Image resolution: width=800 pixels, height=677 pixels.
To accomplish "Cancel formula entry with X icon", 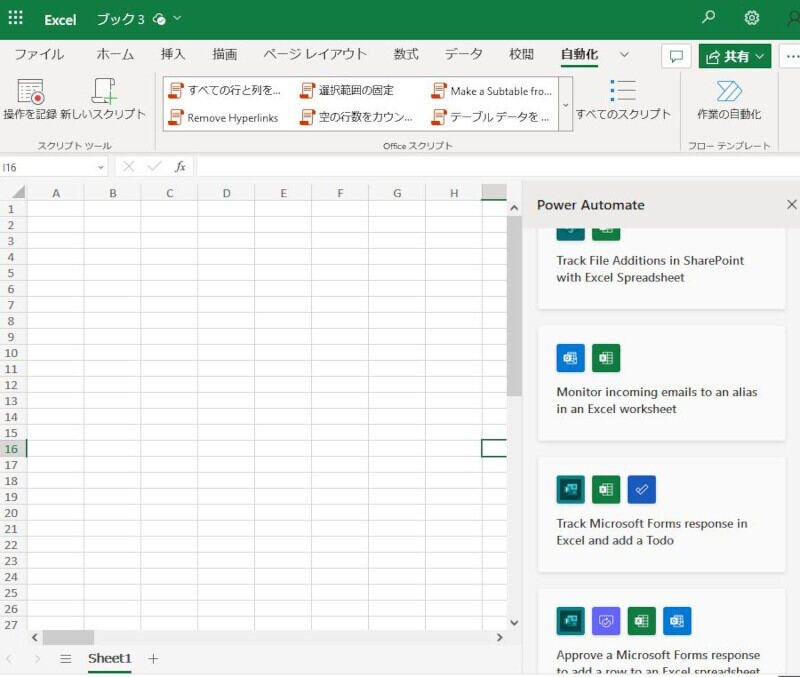I will pos(129,166).
